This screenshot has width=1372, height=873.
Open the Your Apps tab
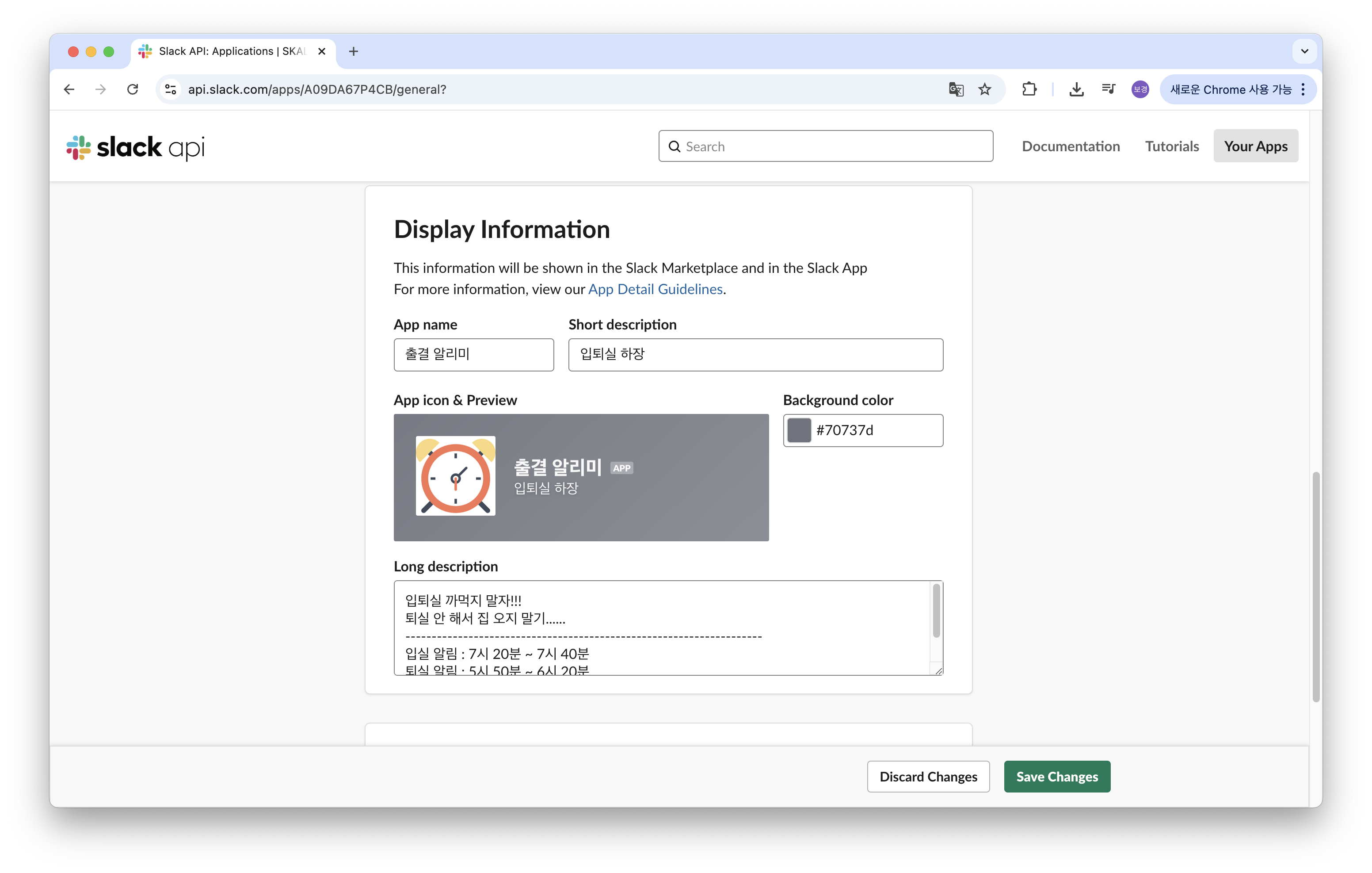1255,146
